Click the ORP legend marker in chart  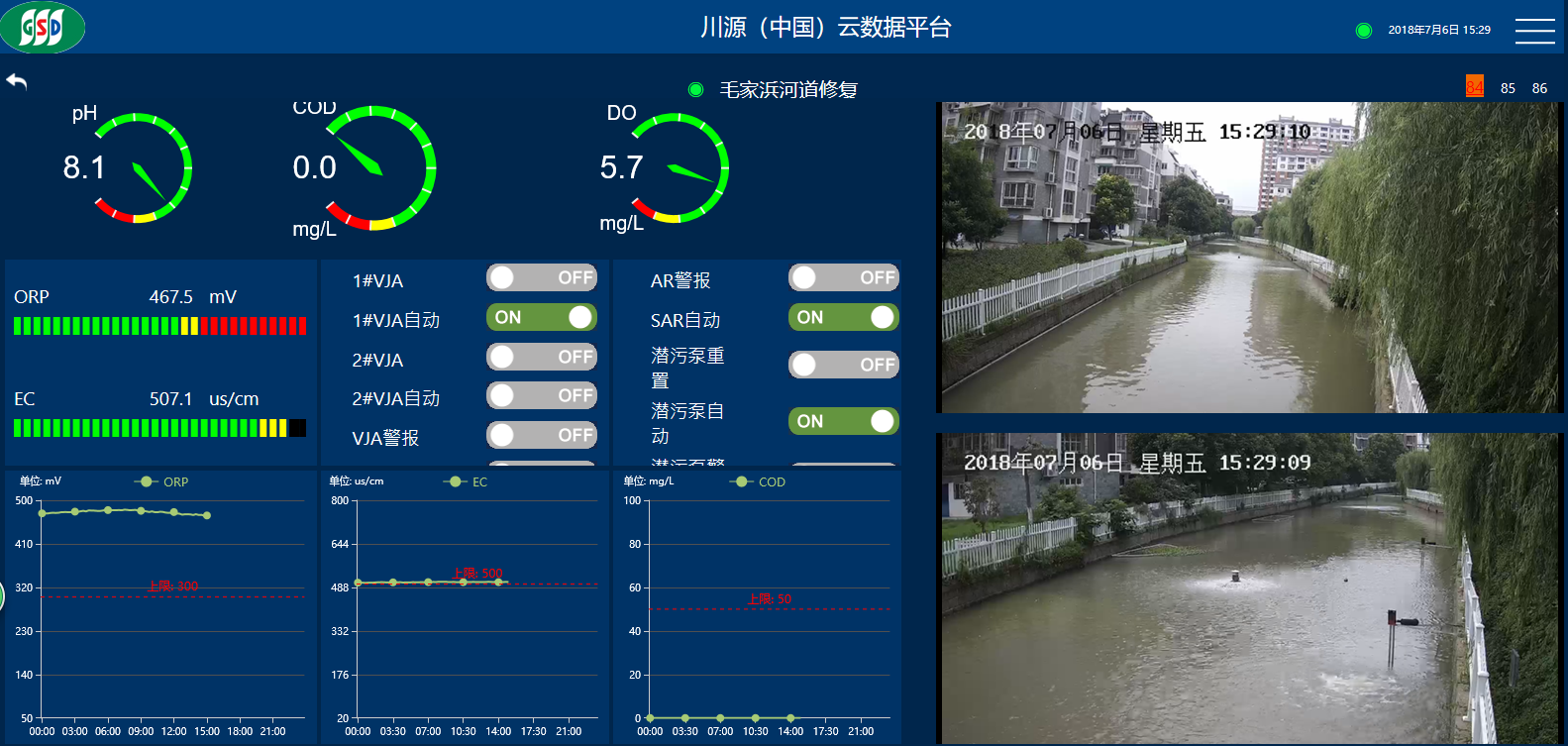[147, 481]
